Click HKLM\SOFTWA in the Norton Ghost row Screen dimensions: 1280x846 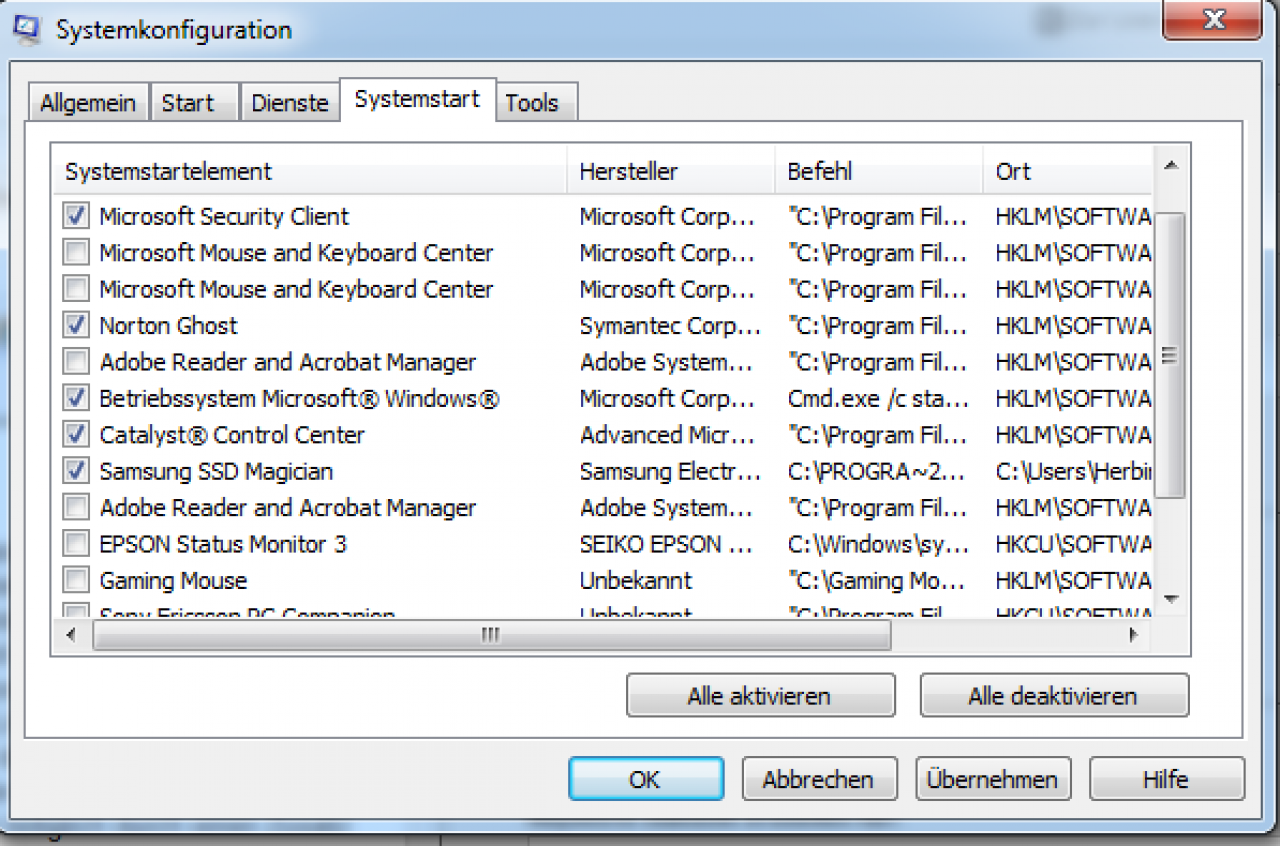1074,325
